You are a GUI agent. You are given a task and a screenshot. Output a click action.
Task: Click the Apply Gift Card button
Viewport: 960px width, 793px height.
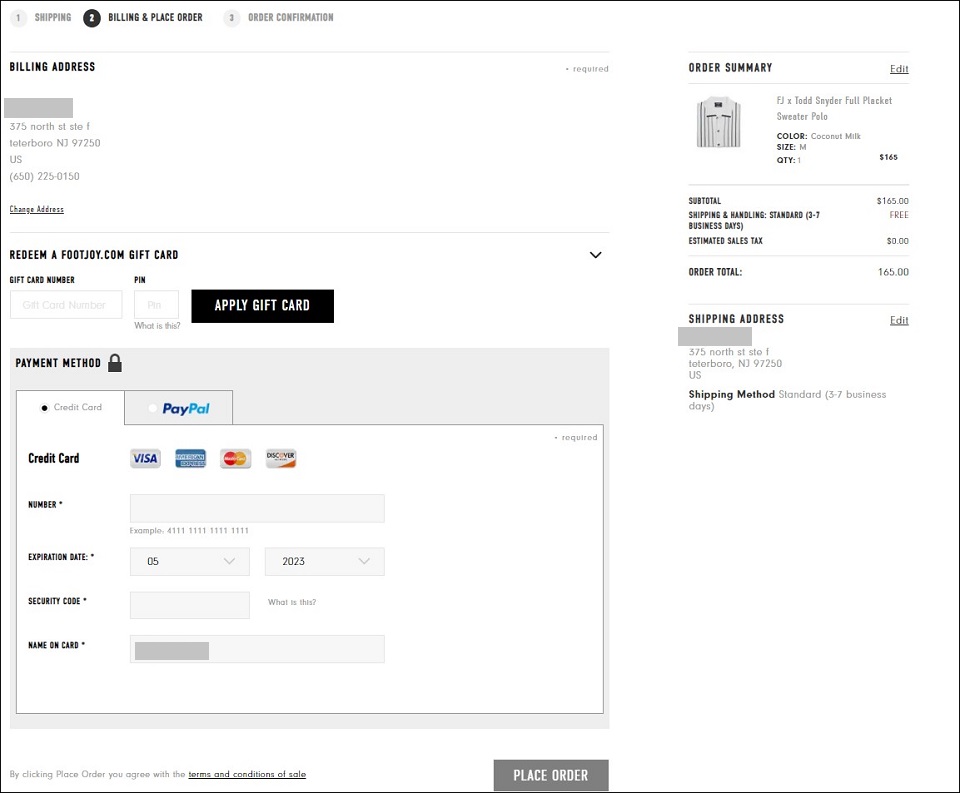(x=263, y=306)
